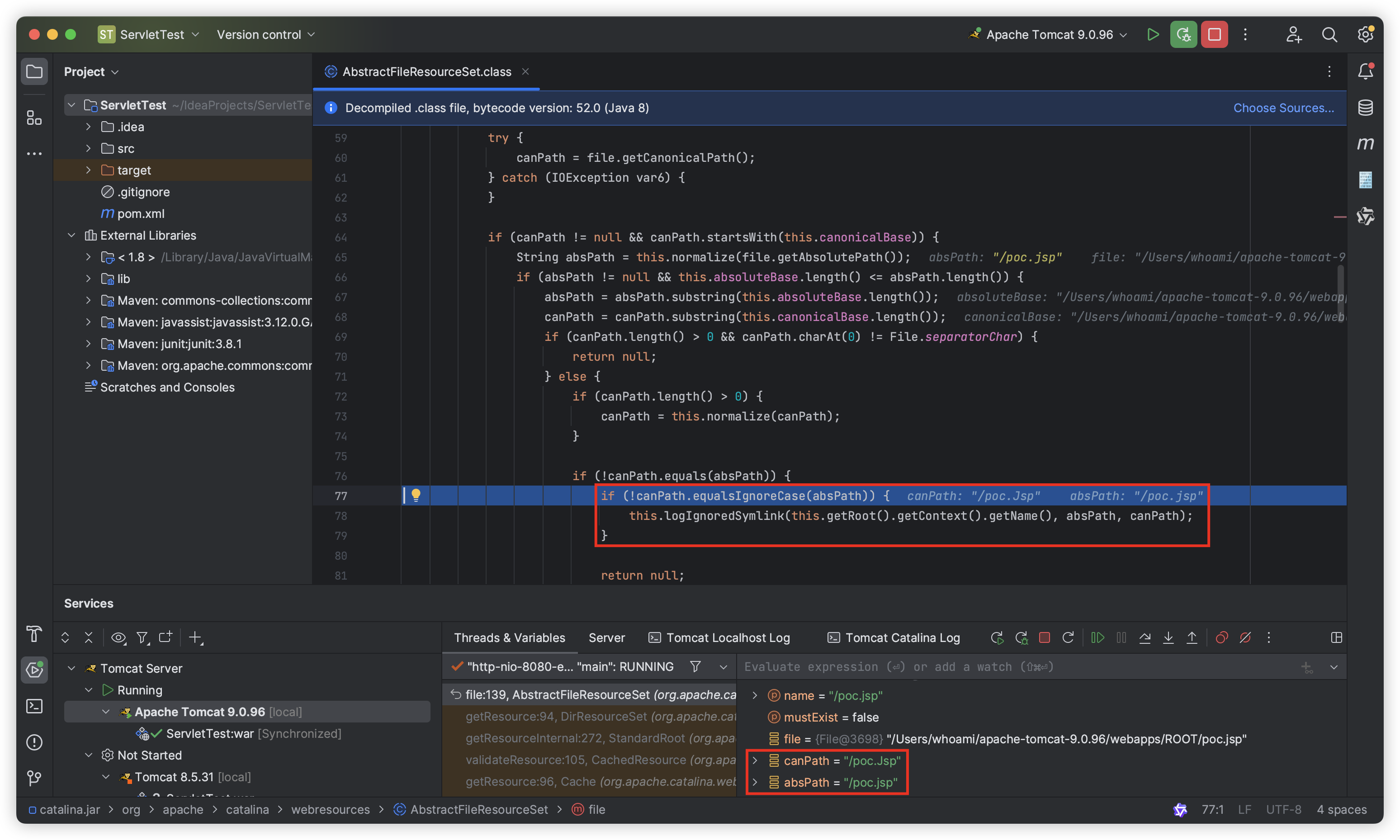Click the UTF-8 encoding status item

[x=1283, y=809]
